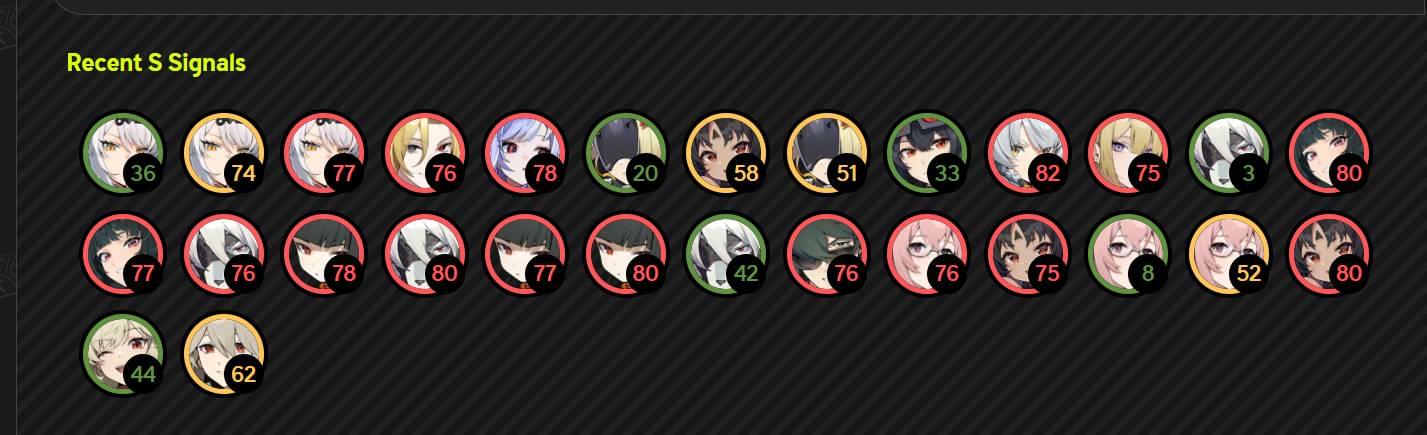Select the yellow-ringed avatar showing 74

pyautogui.click(x=223, y=152)
